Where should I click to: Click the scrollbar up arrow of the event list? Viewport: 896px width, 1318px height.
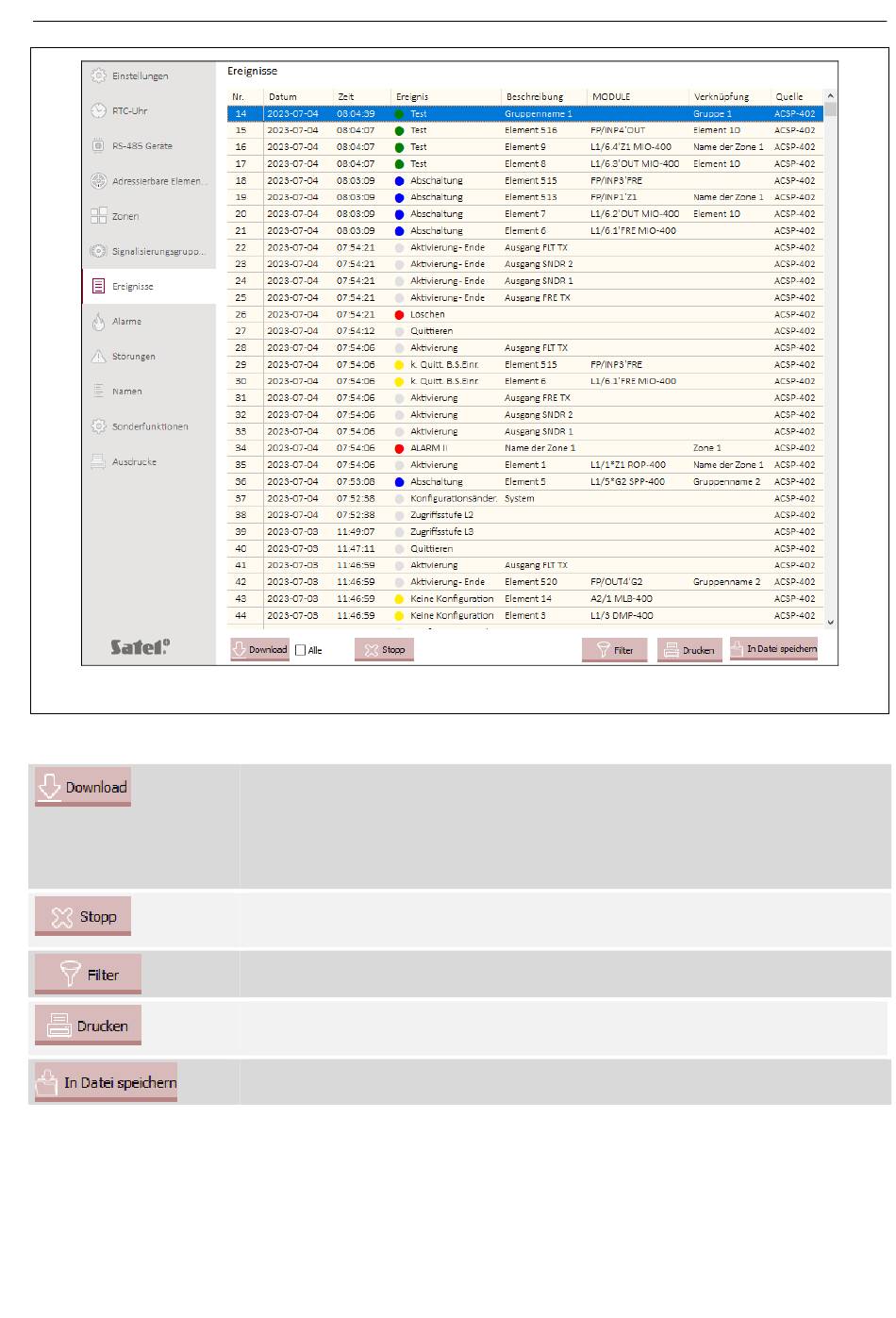(831, 96)
